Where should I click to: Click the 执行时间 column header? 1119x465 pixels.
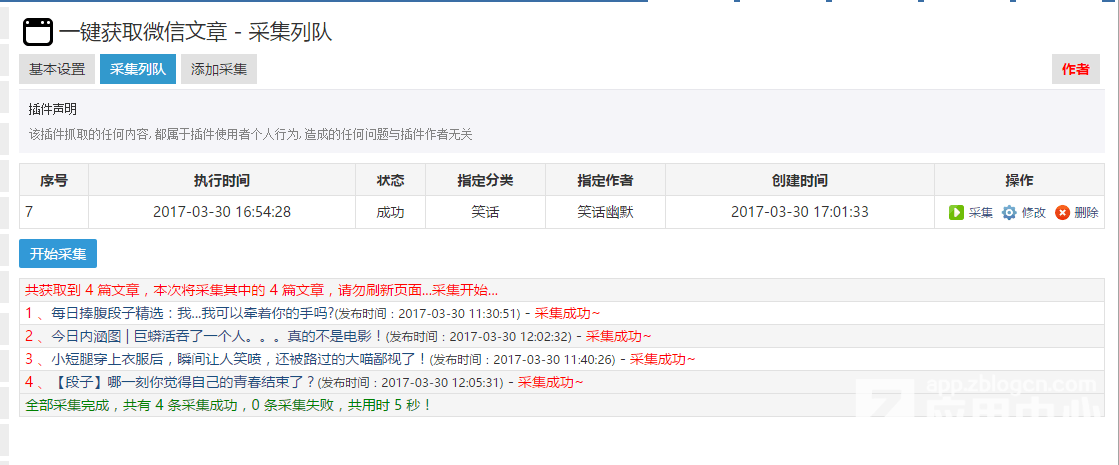click(x=222, y=180)
